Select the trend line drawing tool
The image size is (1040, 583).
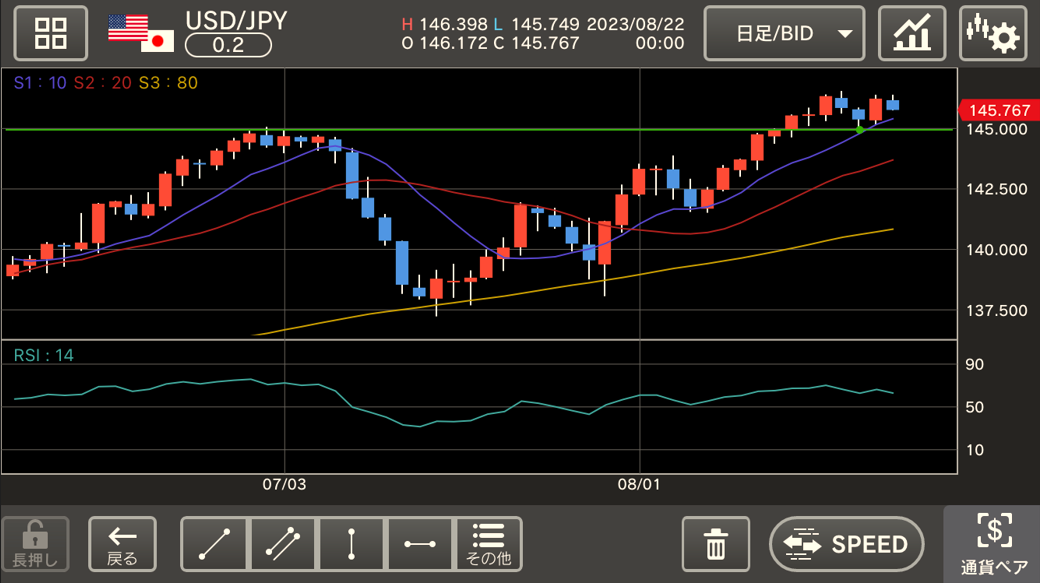tap(214, 544)
